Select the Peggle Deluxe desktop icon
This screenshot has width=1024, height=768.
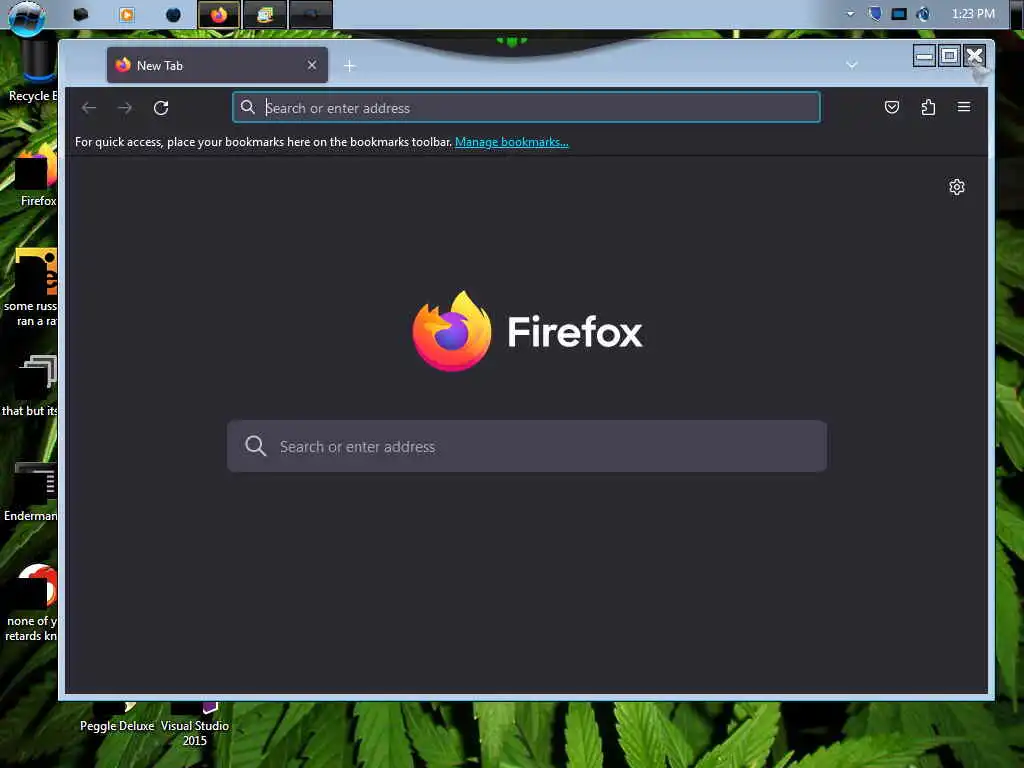[117, 718]
